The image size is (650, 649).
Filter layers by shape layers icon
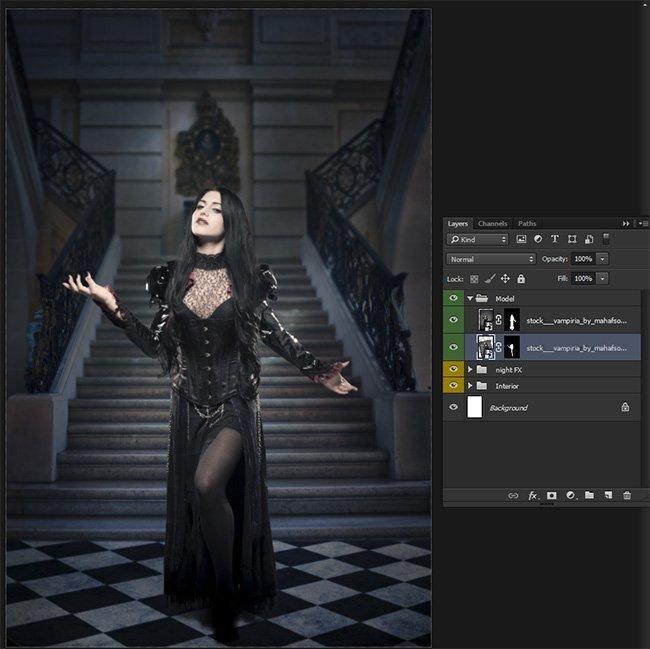572,239
